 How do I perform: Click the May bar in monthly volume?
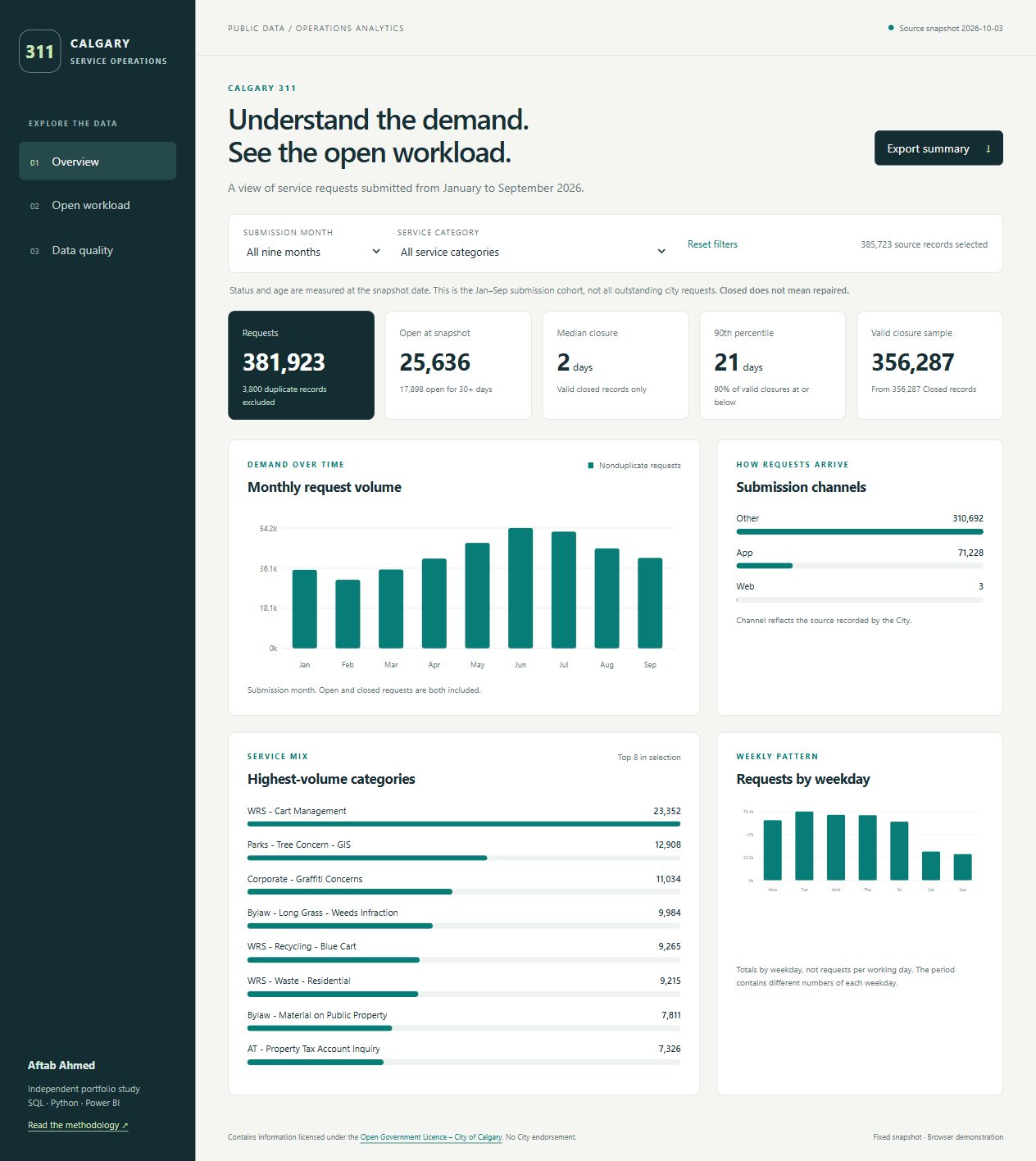(477, 595)
